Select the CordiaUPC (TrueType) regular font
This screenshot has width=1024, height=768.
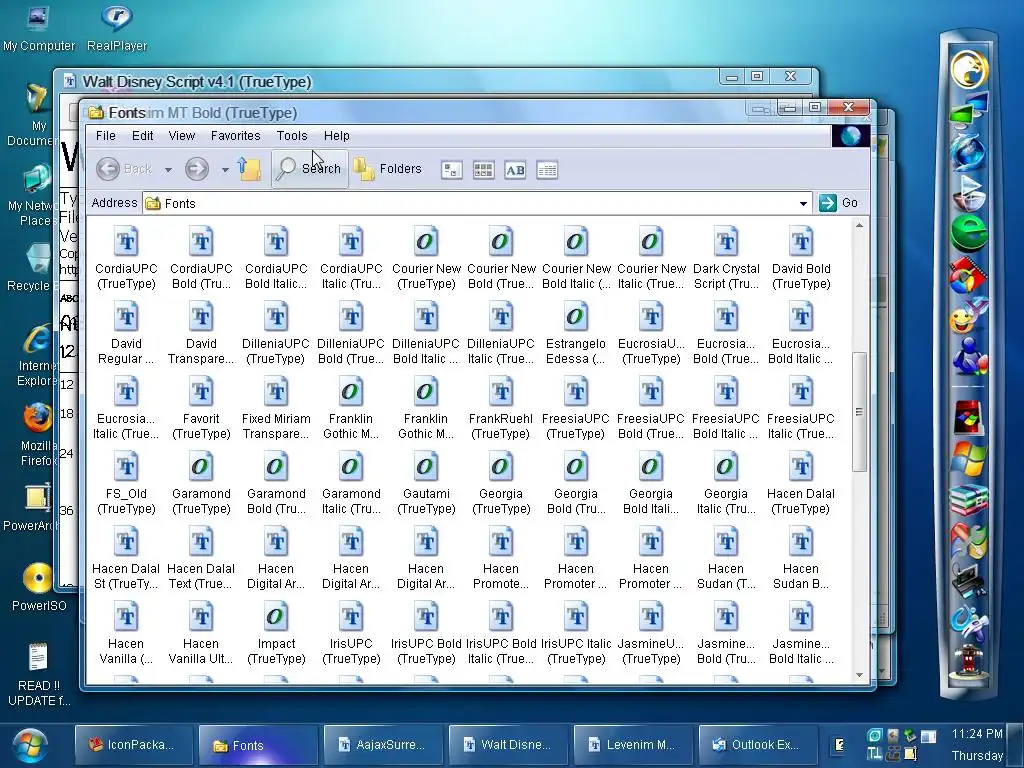126,259
